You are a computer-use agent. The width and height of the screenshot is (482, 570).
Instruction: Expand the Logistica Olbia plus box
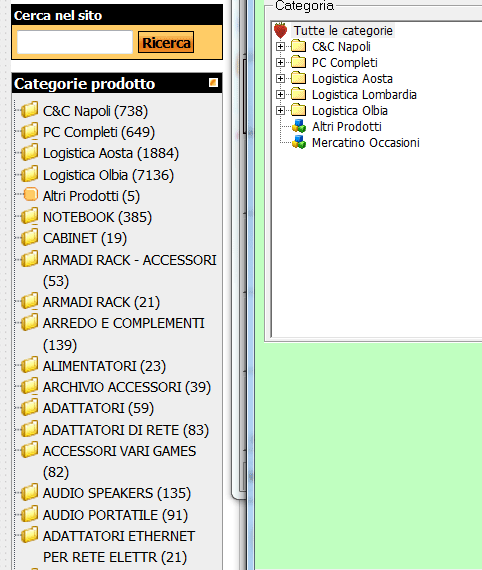(280, 111)
